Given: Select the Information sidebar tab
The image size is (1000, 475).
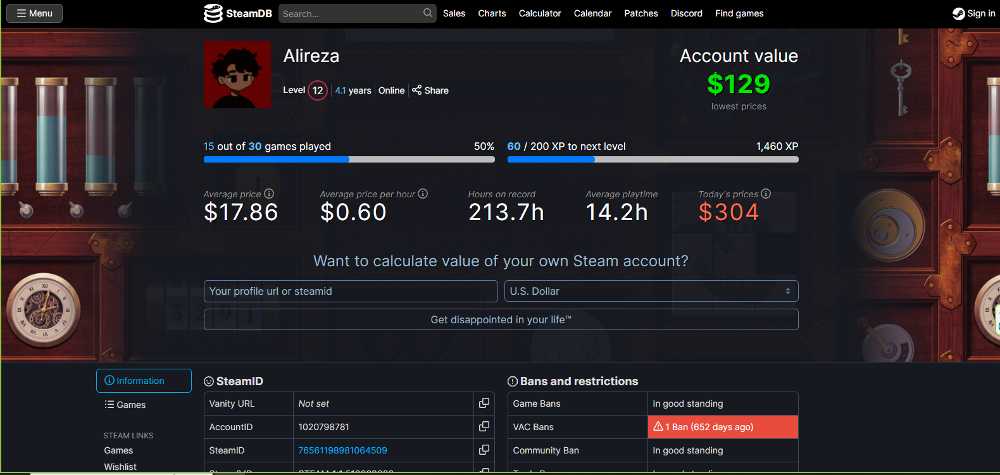Looking at the screenshot, I should pos(143,381).
